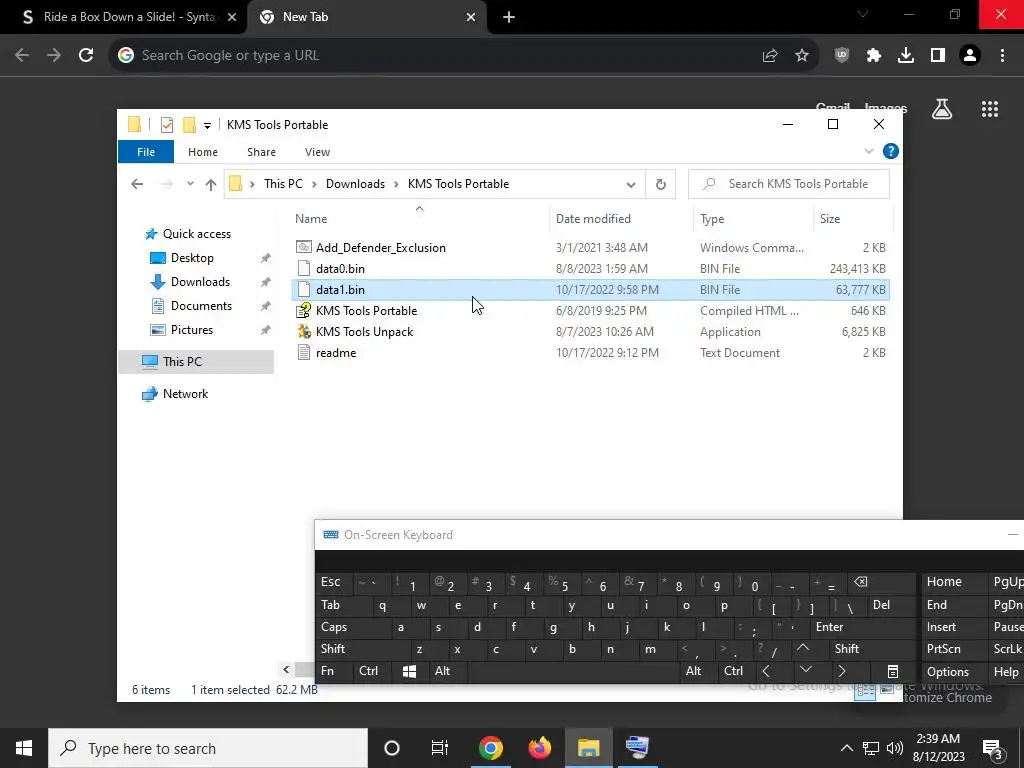
Task: Open Chrome from taskbar
Action: click(x=490, y=748)
